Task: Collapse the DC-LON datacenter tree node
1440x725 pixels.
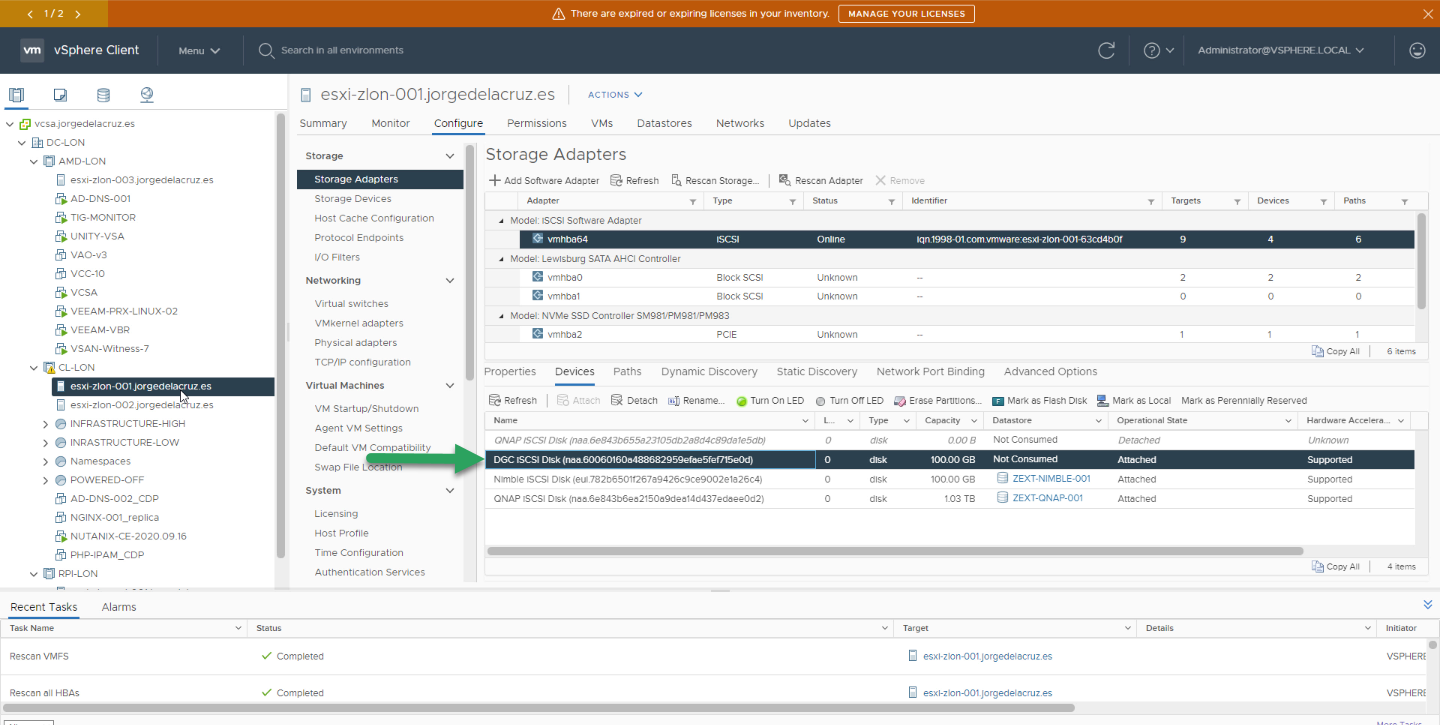Action: (x=24, y=143)
